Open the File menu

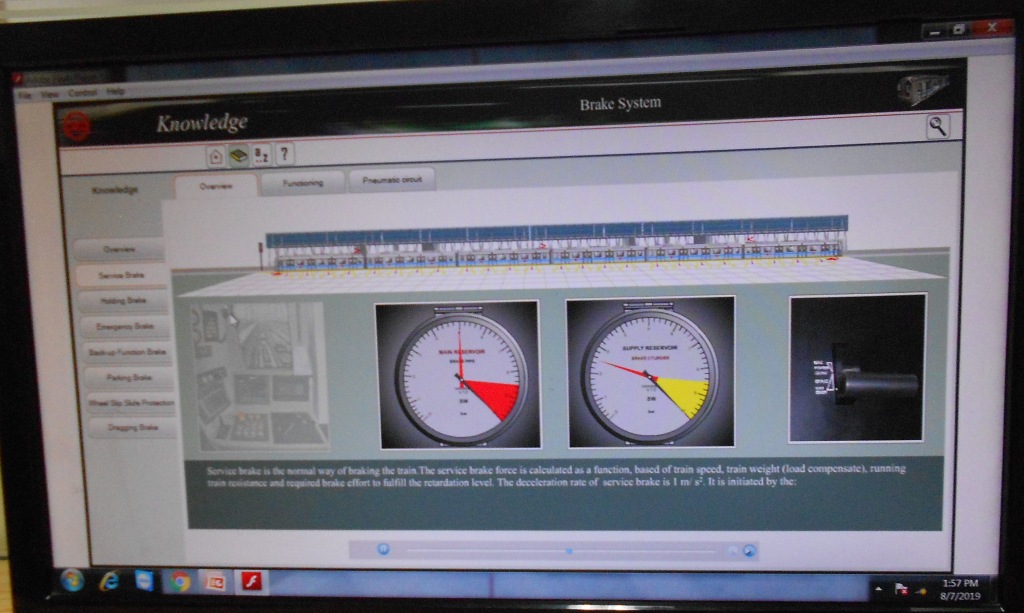(x=25, y=93)
